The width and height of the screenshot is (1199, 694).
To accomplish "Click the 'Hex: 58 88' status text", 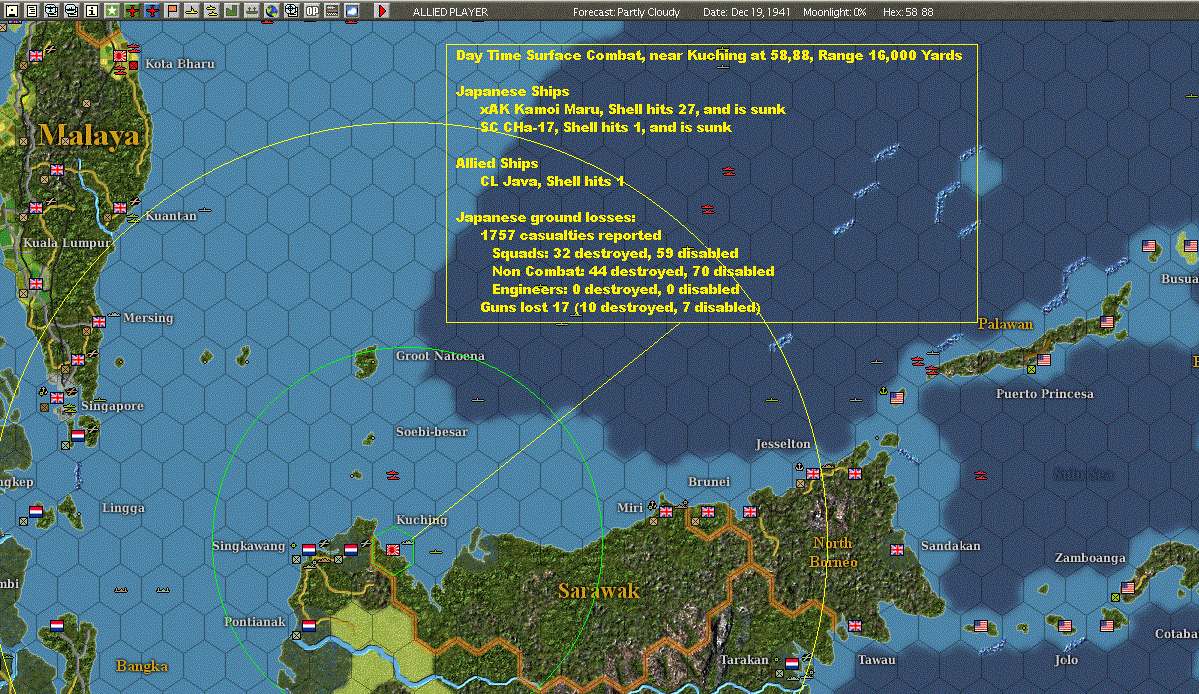I will 908,12.
